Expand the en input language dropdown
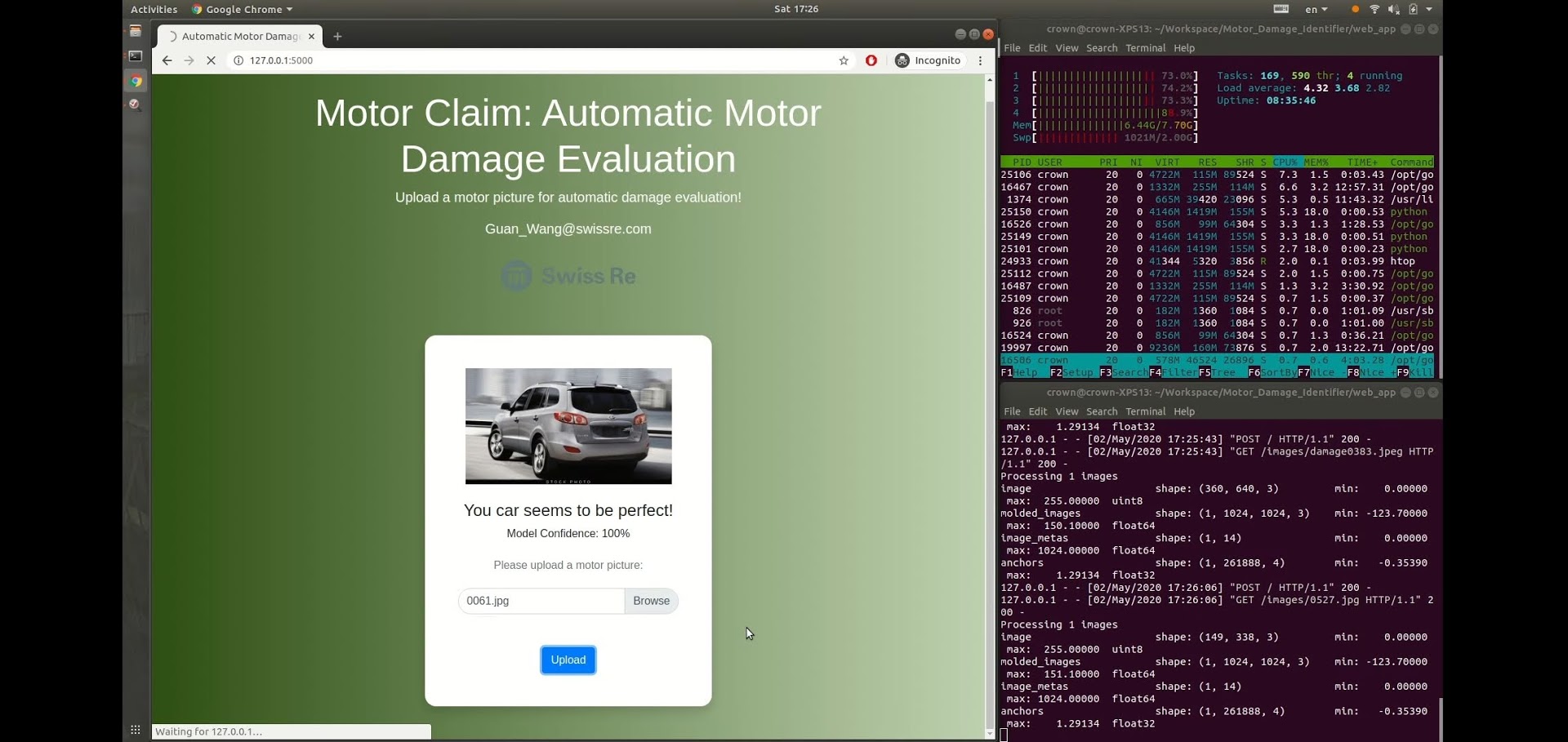Viewport: 1568px width, 742px height. coord(1316,9)
